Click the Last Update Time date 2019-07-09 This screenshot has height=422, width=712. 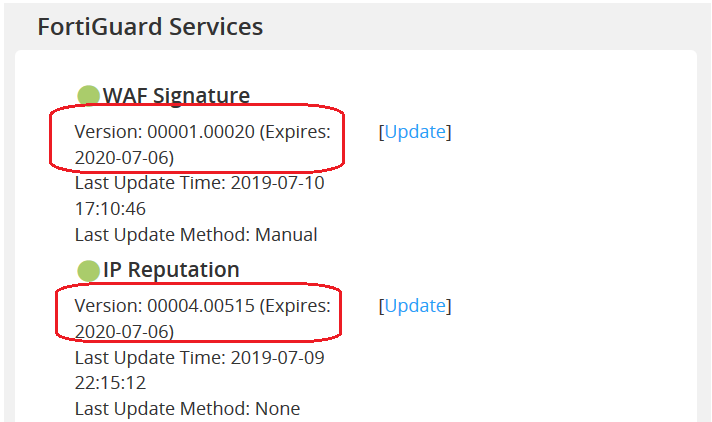click(x=278, y=357)
